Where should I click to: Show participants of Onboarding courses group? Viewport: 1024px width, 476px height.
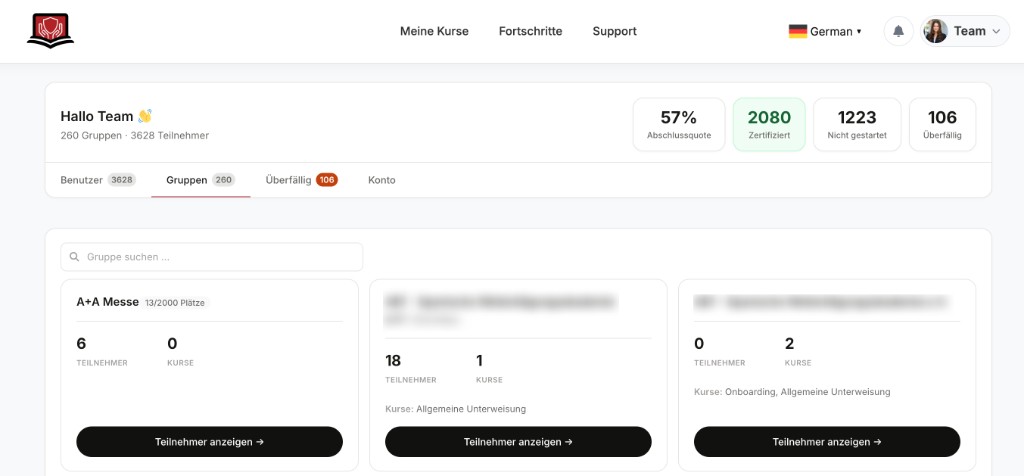(x=827, y=442)
